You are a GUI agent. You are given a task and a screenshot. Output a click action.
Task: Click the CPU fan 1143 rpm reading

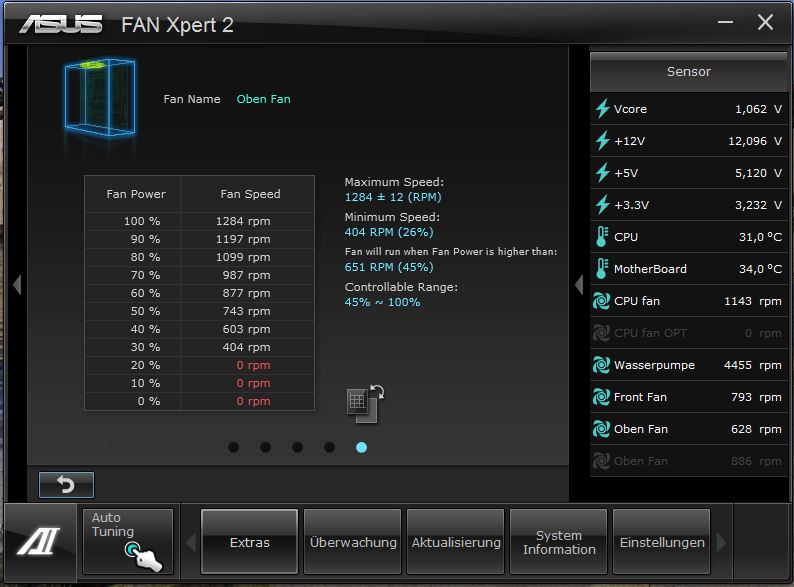(x=752, y=301)
